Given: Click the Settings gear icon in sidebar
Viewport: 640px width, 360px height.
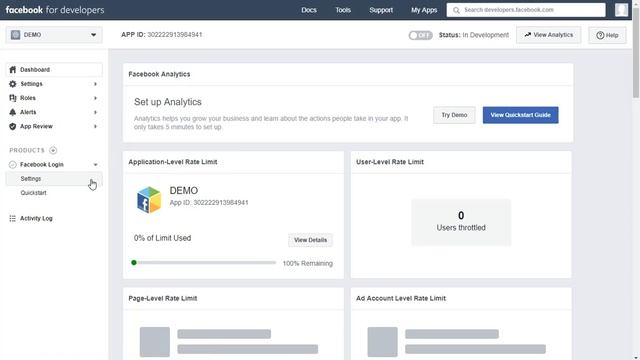Looking at the screenshot, I should [x=13, y=84].
